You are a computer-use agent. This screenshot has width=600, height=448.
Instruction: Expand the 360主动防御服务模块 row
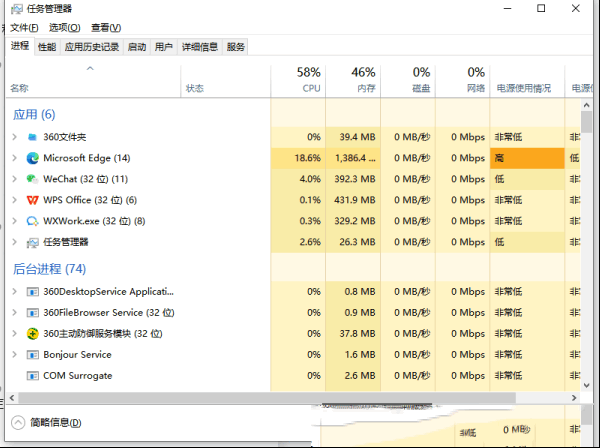(x=15, y=334)
